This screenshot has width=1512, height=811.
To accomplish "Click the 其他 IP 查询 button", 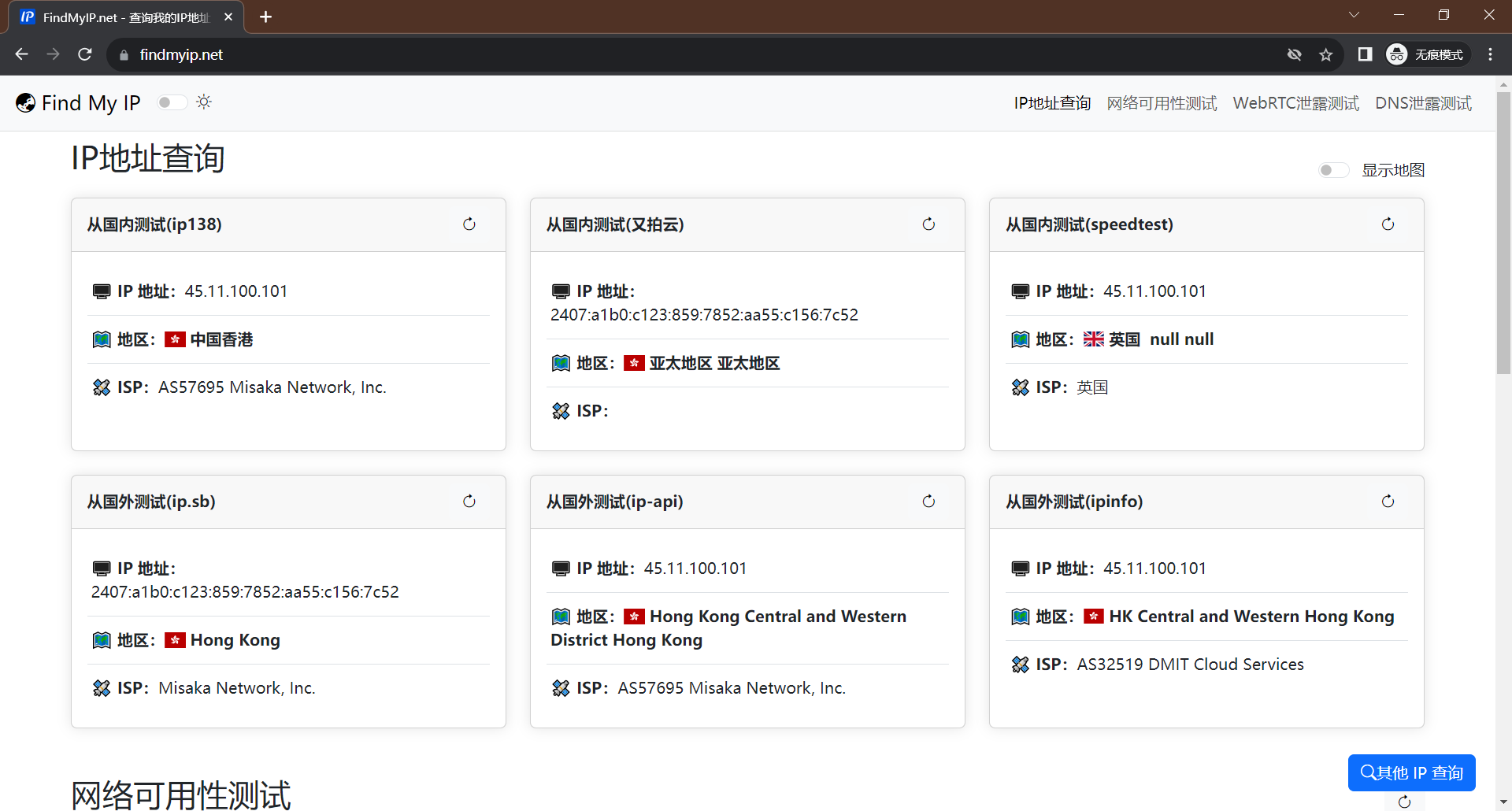I will coord(1411,772).
